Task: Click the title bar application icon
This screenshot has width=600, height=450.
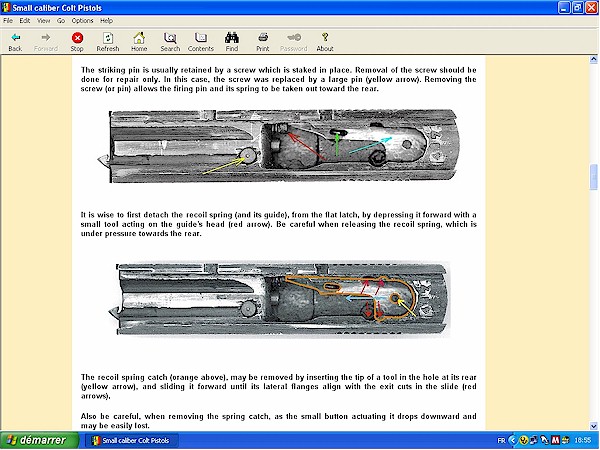Action: (x=6, y=8)
